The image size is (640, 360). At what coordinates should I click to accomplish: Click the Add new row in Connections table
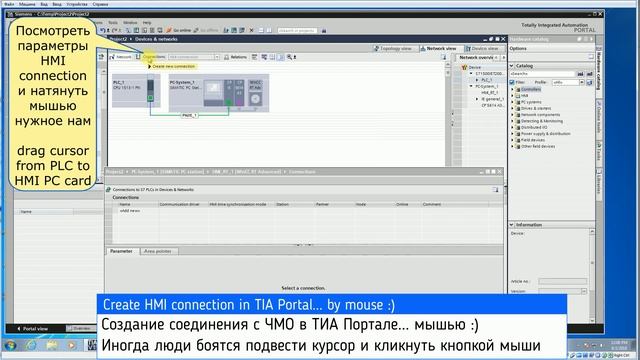(130, 211)
